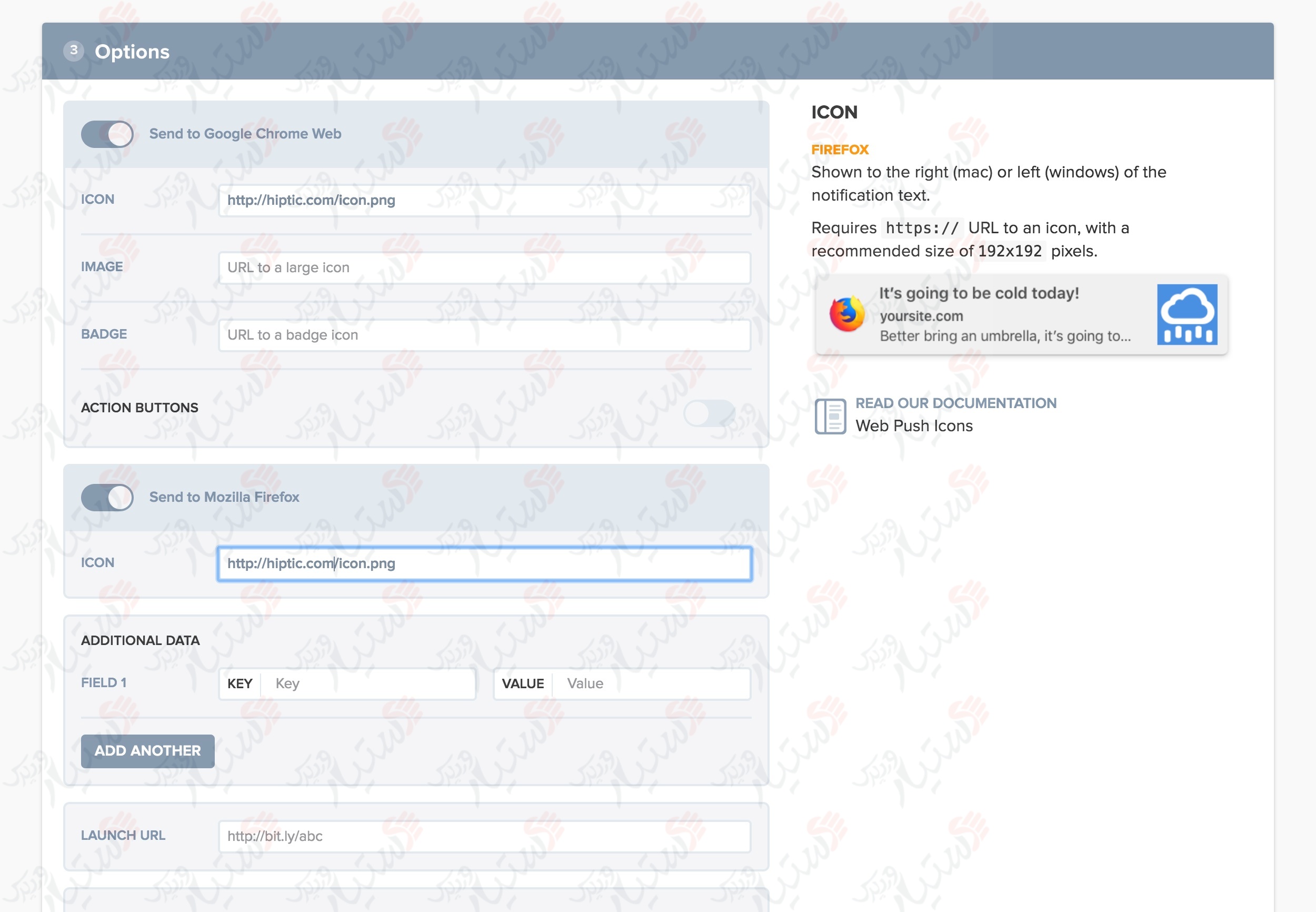
Task: Click the yoursite.com text in preview
Action: pos(921,315)
